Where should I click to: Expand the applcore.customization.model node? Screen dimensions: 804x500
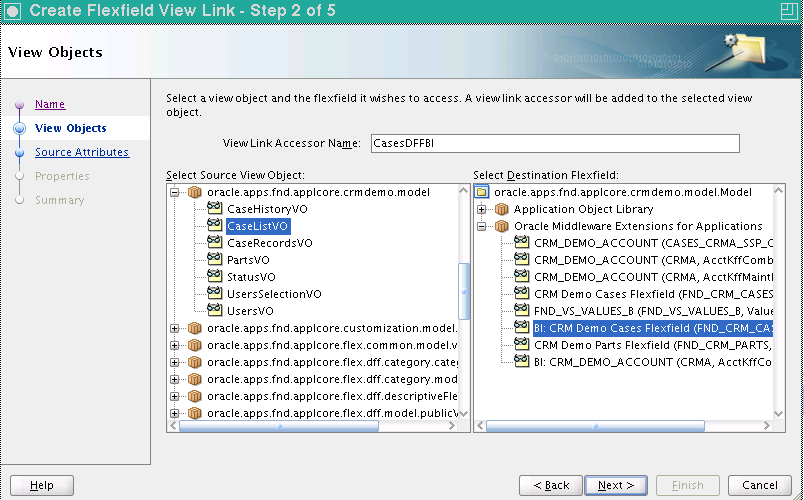(x=174, y=328)
